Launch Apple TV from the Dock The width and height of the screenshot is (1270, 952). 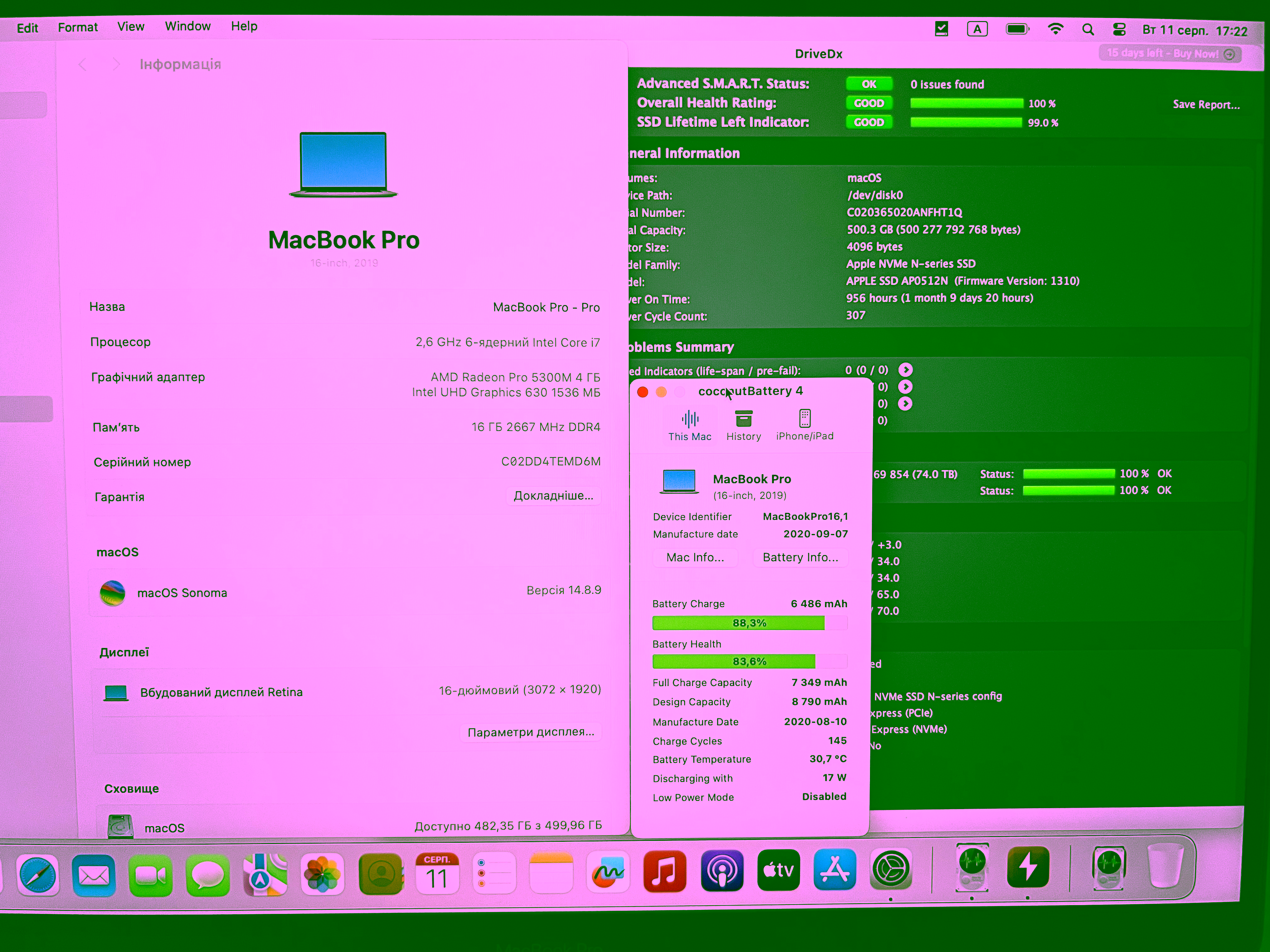tap(779, 870)
